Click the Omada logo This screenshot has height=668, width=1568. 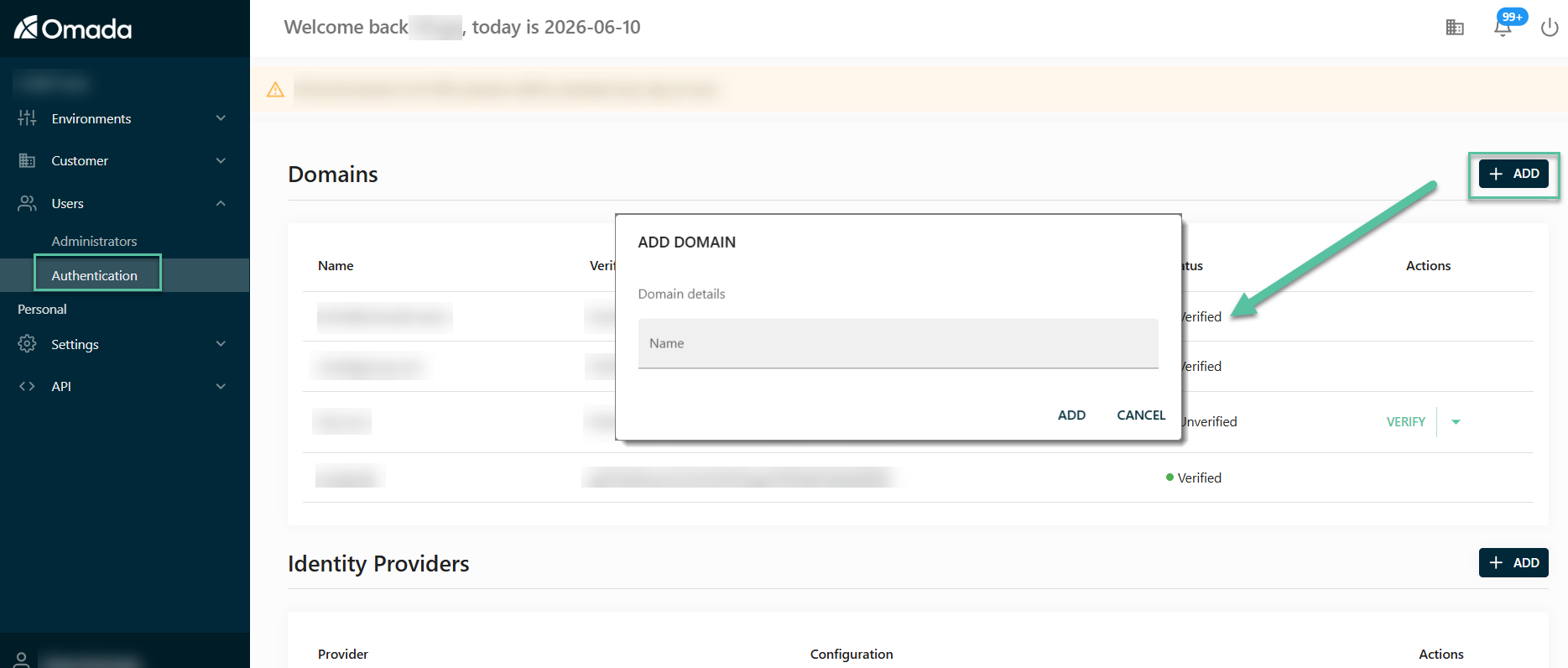[x=73, y=29]
